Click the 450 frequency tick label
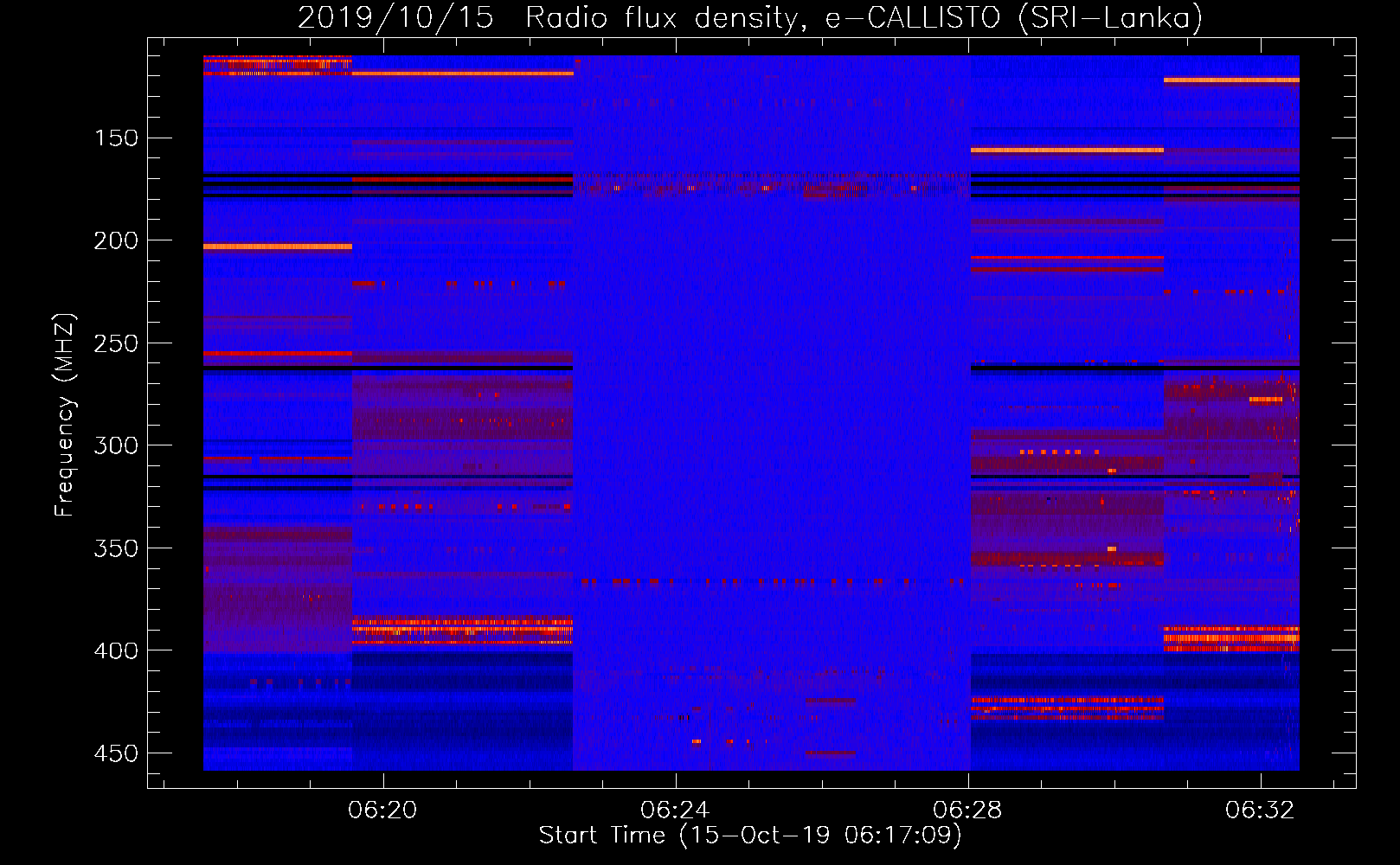The width and height of the screenshot is (1400, 865). click(116, 753)
